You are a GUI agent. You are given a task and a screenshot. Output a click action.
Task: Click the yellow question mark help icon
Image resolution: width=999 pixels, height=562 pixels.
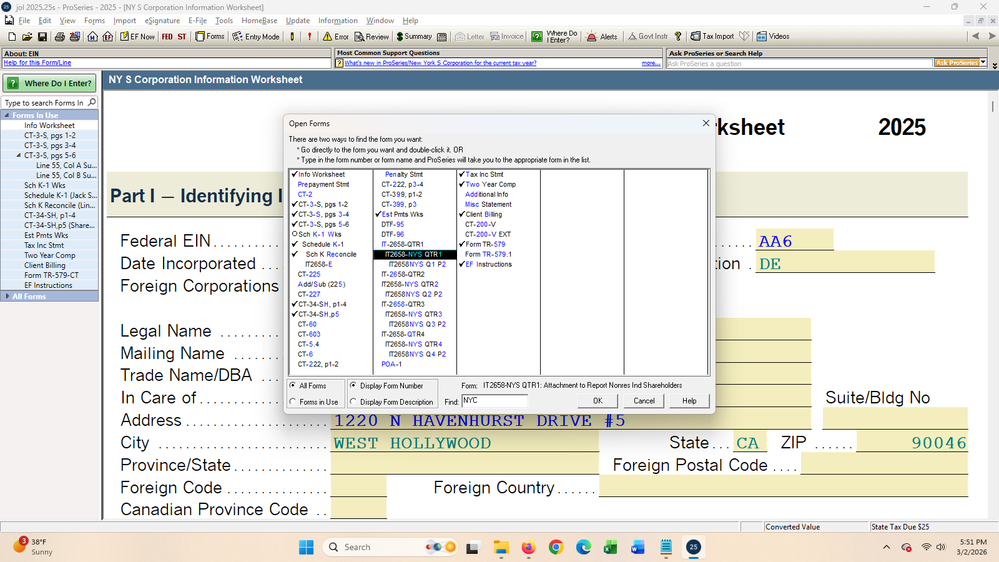tap(678, 37)
